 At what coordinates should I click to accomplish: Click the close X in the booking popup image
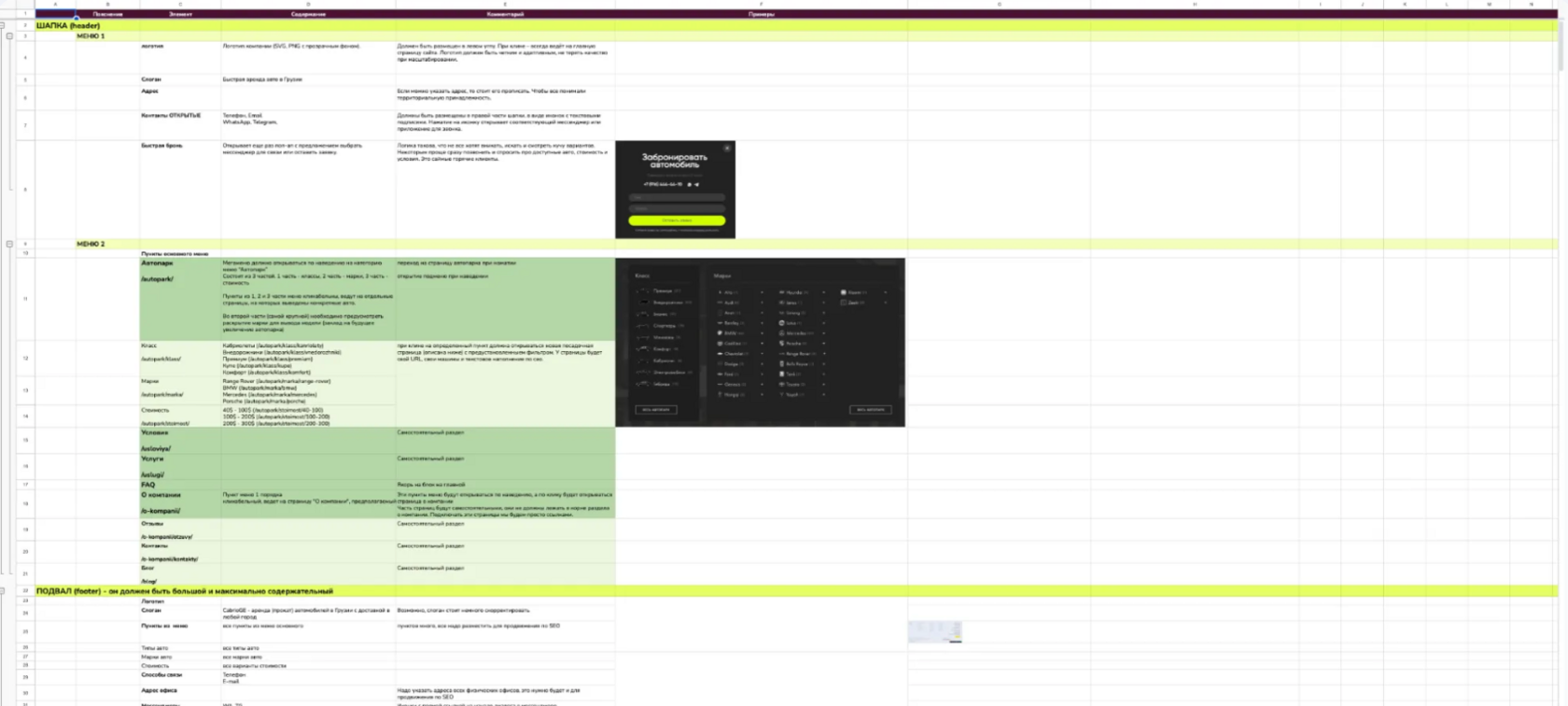727,148
